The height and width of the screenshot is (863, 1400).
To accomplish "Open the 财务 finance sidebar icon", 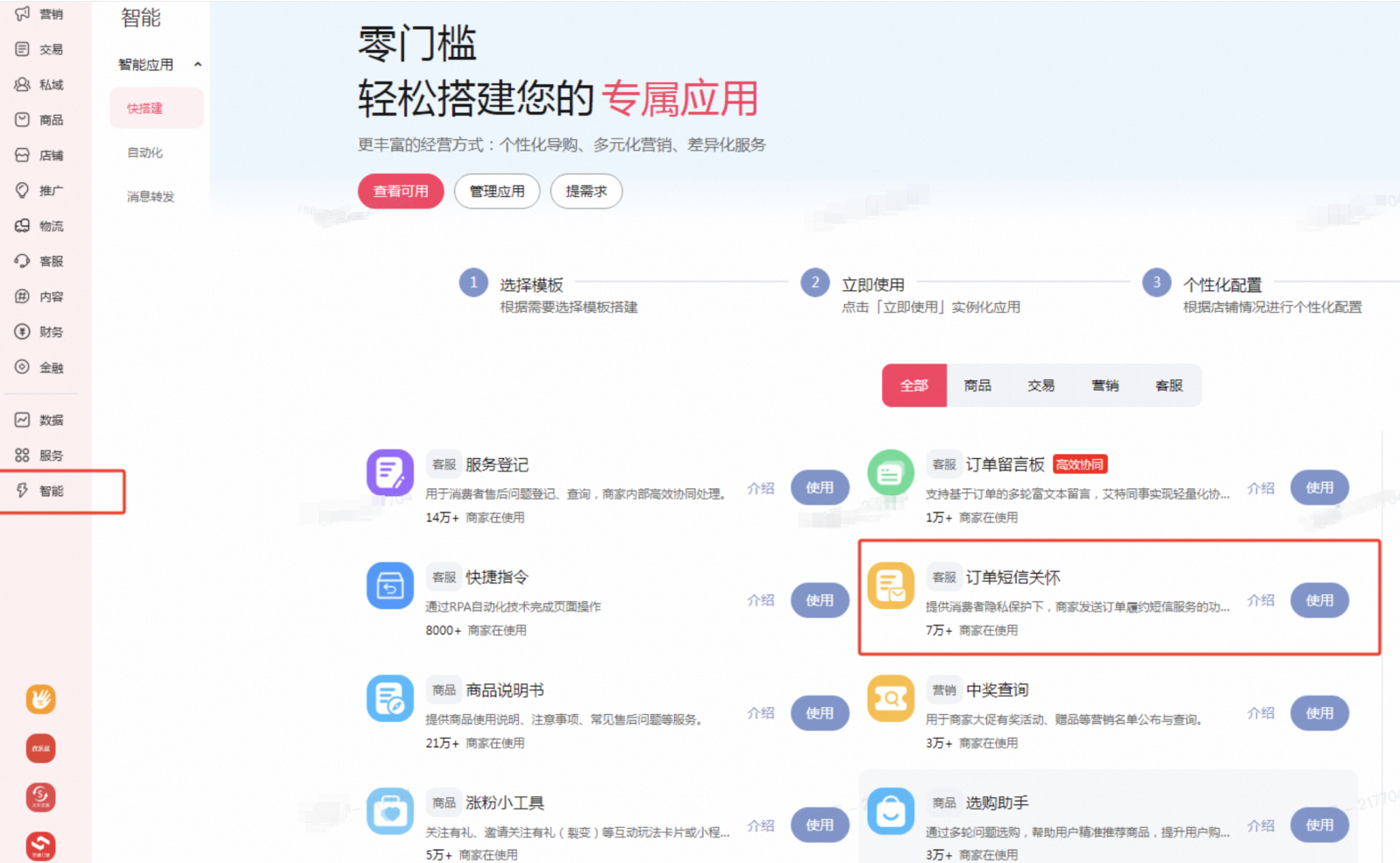I will tap(23, 331).
